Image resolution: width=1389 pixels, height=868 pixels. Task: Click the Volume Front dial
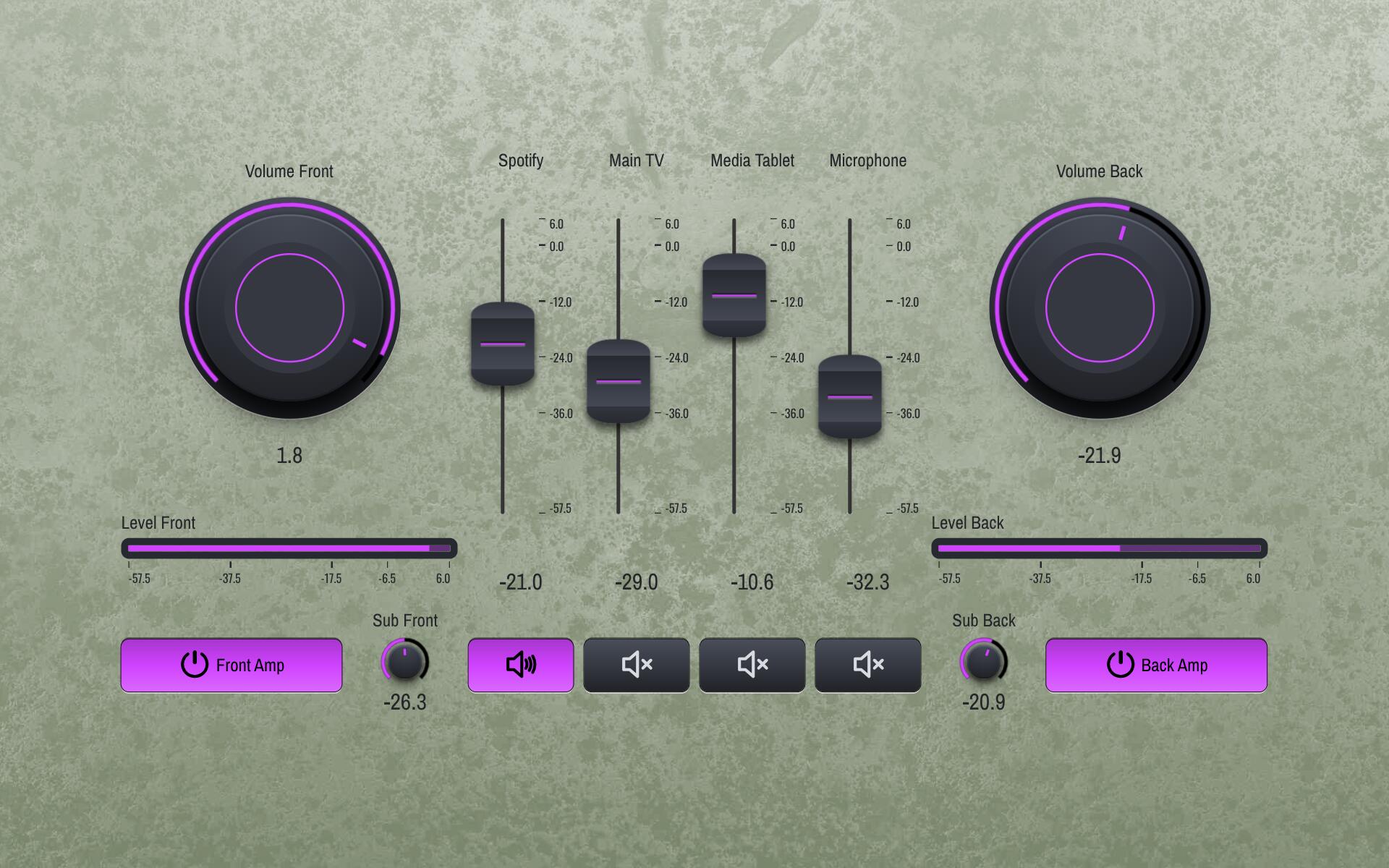(x=289, y=308)
